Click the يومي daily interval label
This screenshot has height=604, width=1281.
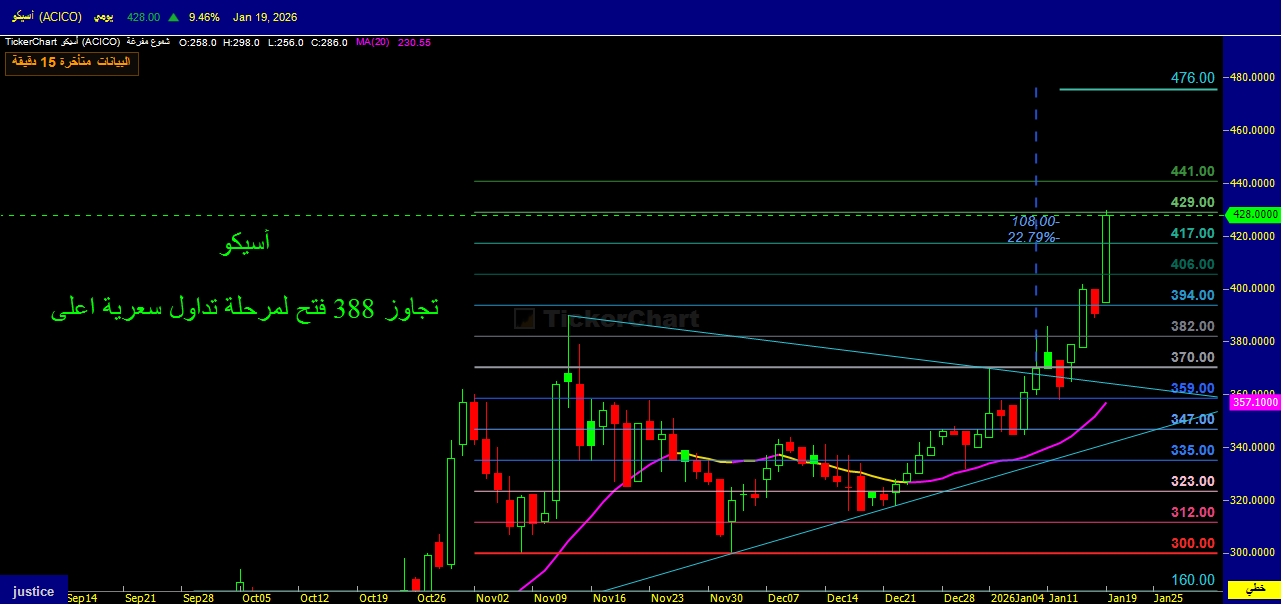point(103,17)
